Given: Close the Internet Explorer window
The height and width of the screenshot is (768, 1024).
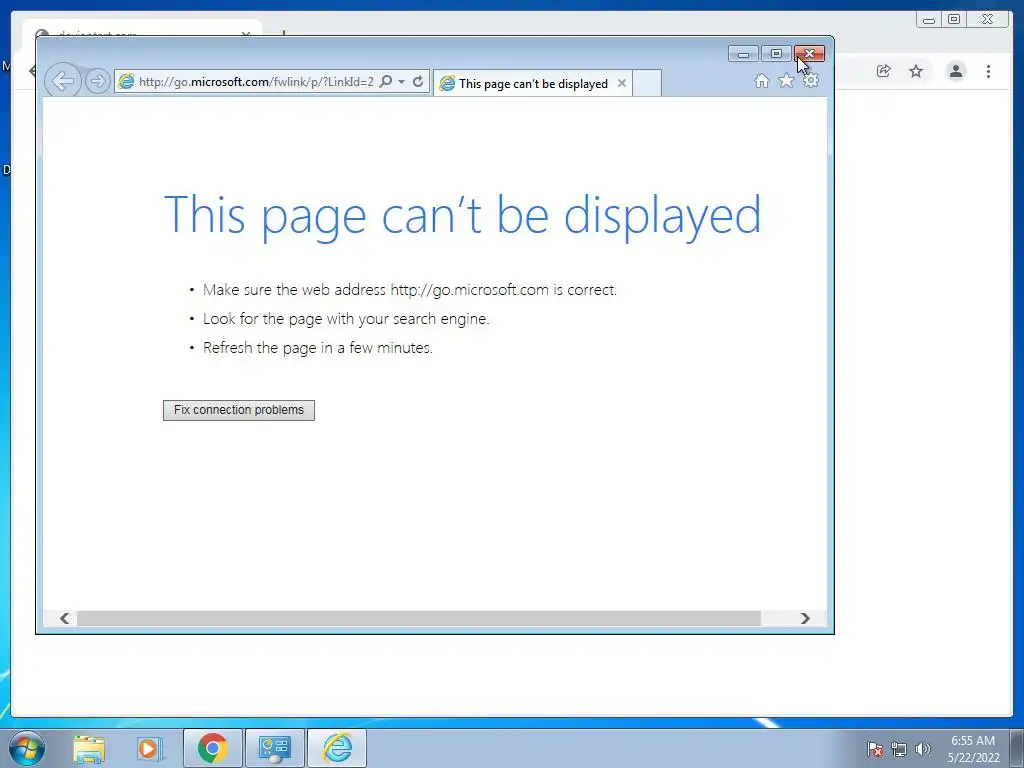Looking at the screenshot, I should coord(810,54).
